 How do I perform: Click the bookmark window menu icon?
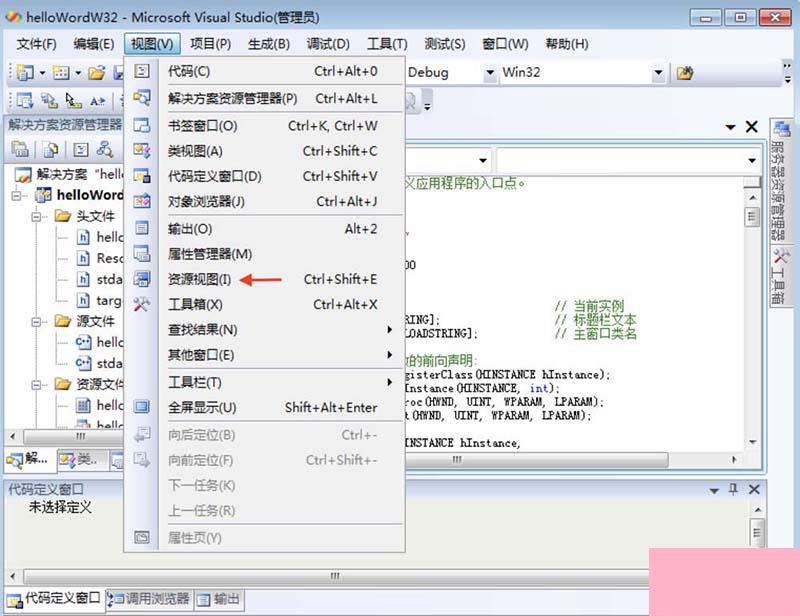(x=142, y=125)
